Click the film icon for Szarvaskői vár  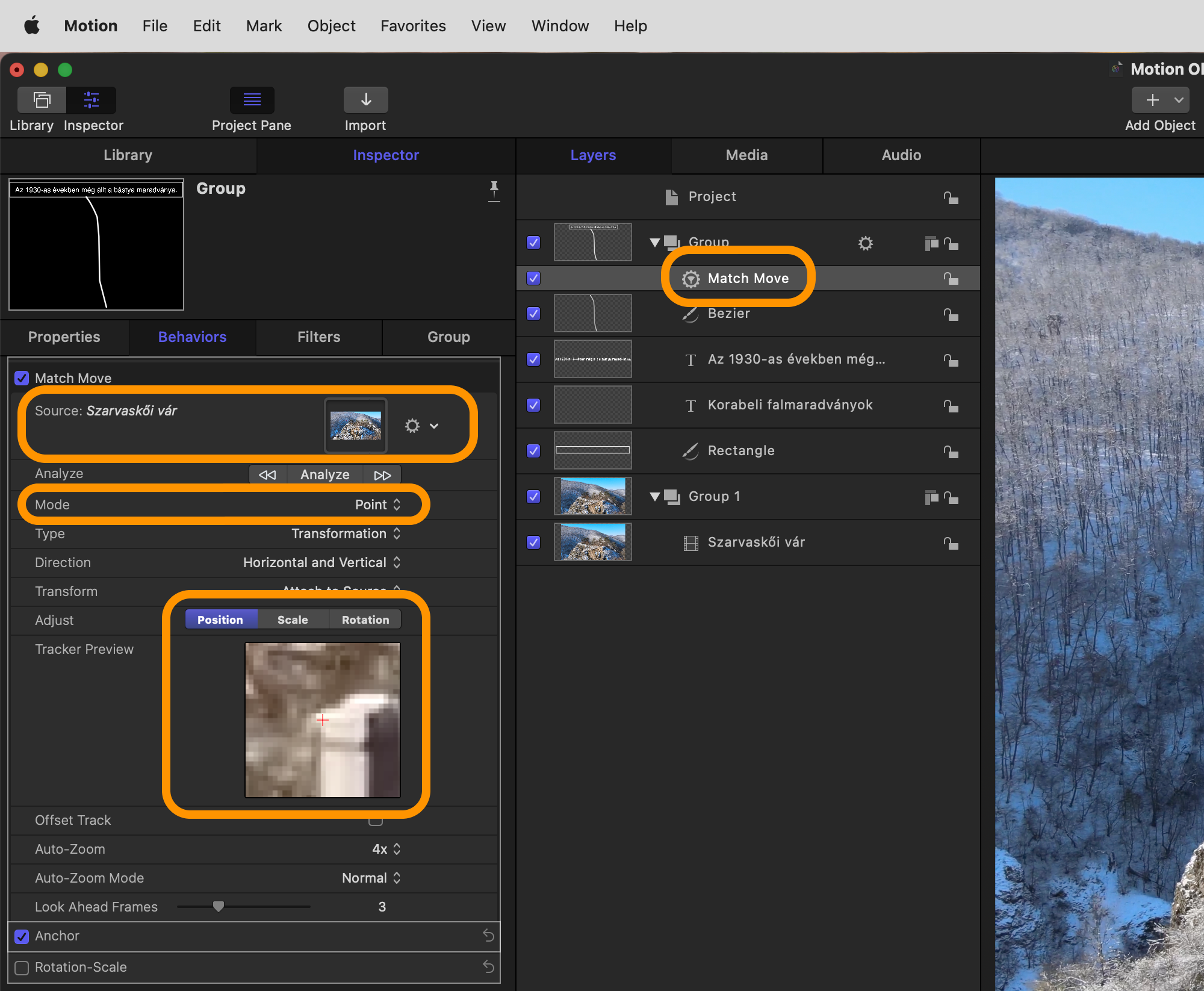(x=690, y=543)
